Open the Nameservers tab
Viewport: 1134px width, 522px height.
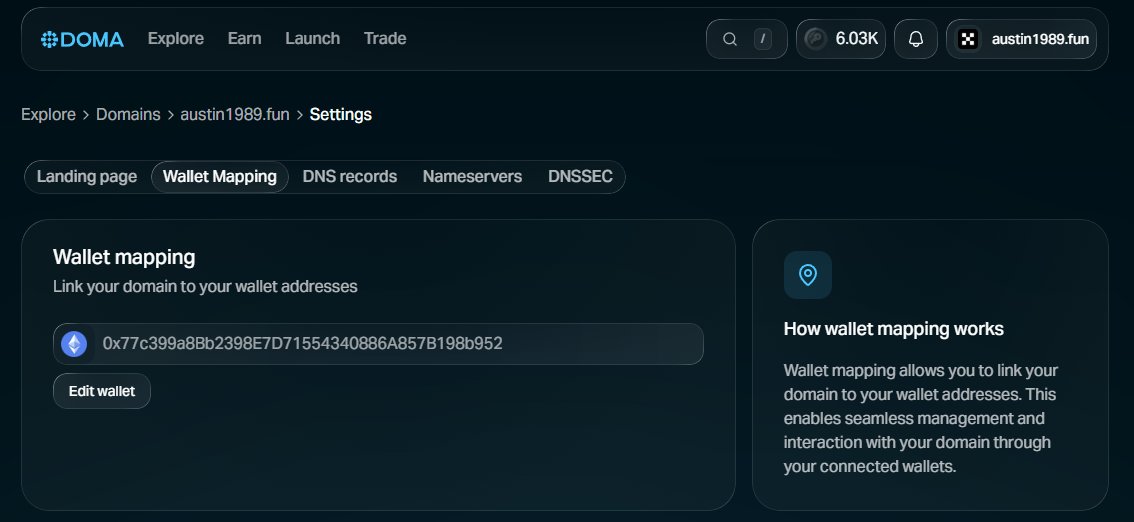(x=472, y=176)
